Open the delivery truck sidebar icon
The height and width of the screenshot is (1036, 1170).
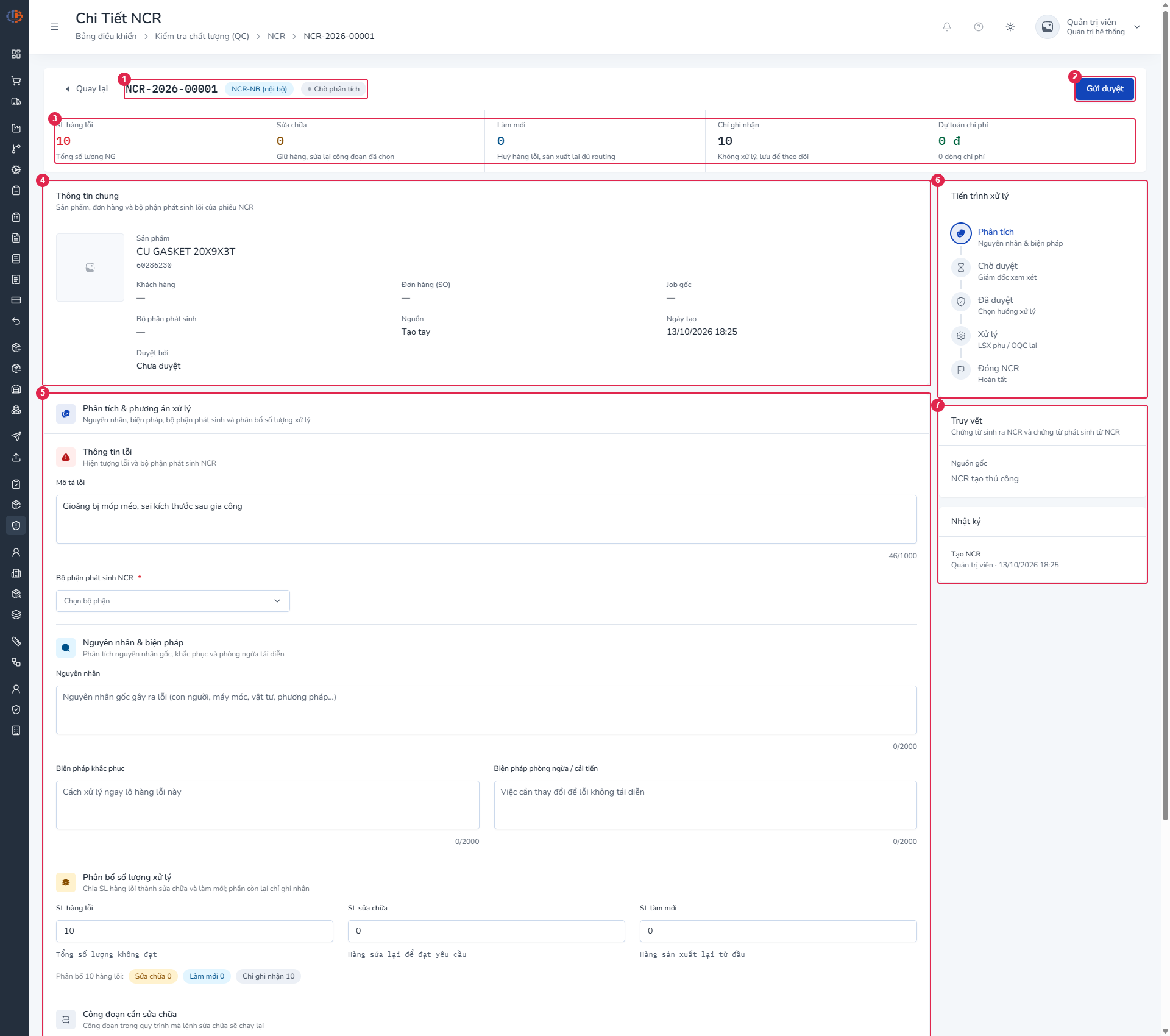16,102
